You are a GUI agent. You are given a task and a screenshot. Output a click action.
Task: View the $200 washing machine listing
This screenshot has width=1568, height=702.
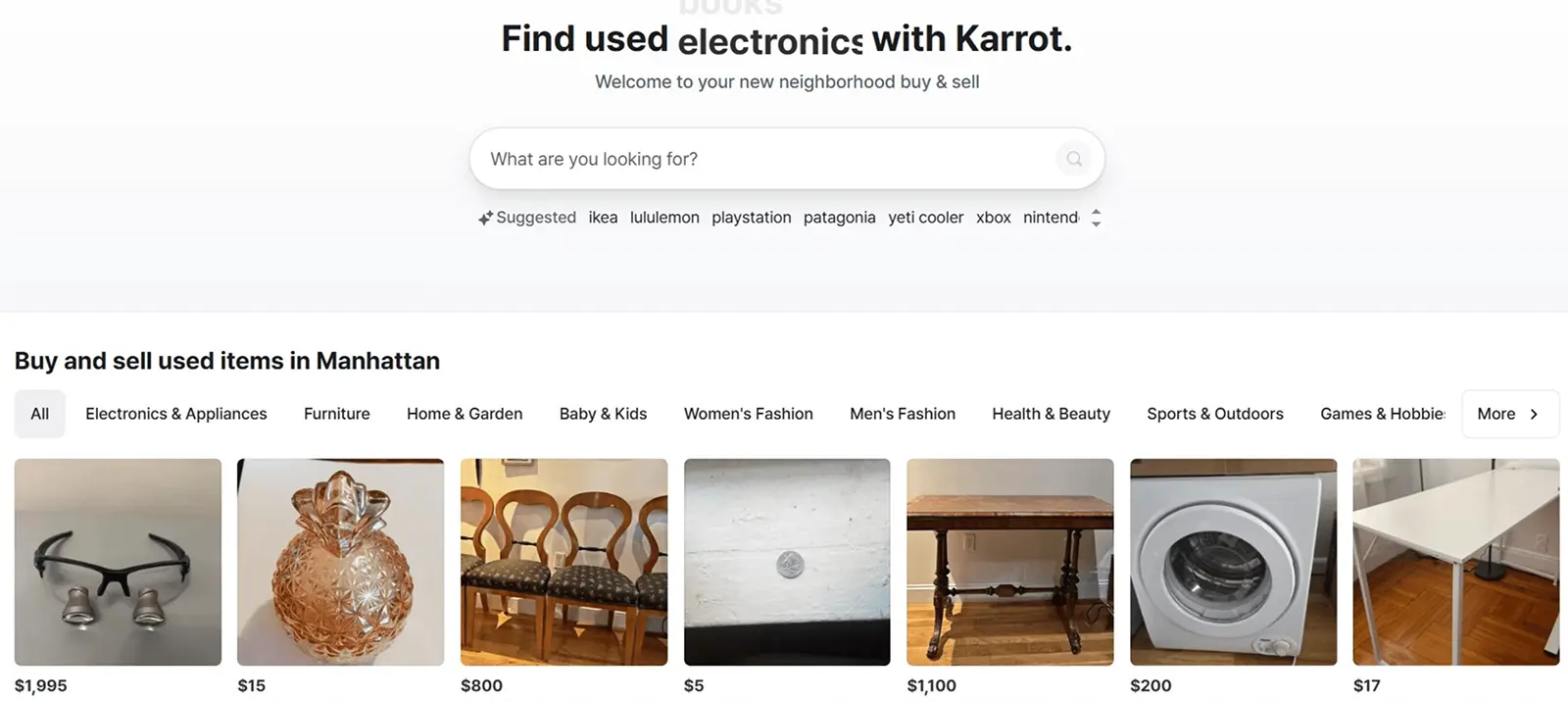[x=1233, y=562]
